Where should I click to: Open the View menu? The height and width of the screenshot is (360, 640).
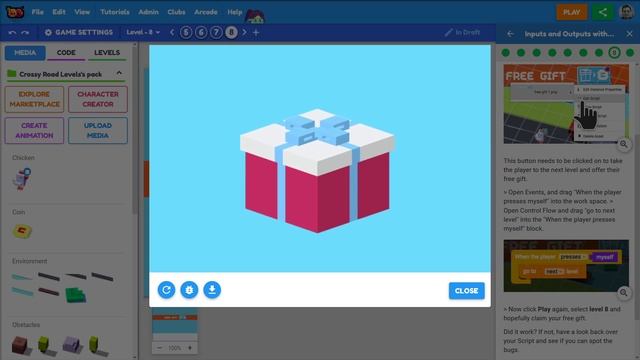pos(82,12)
